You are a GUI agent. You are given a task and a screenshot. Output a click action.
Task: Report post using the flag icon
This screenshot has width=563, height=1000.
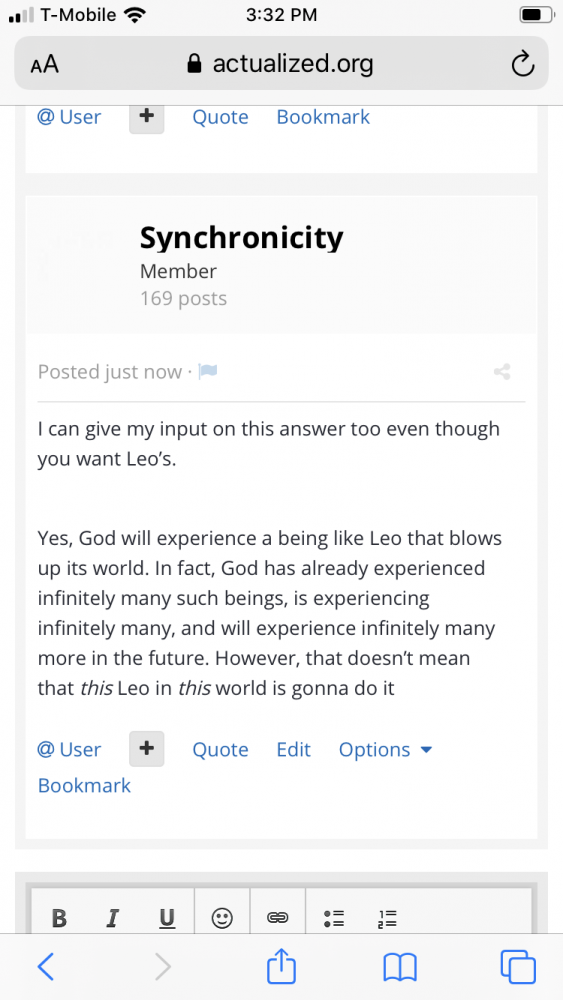pyautogui.click(x=208, y=371)
